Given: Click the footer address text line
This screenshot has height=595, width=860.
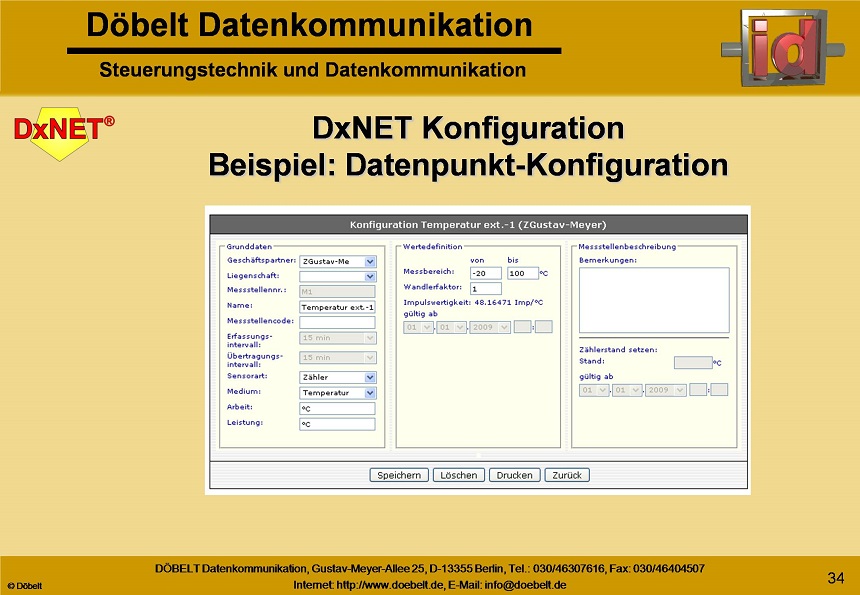Looking at the screenshot, I should [430, 569].
